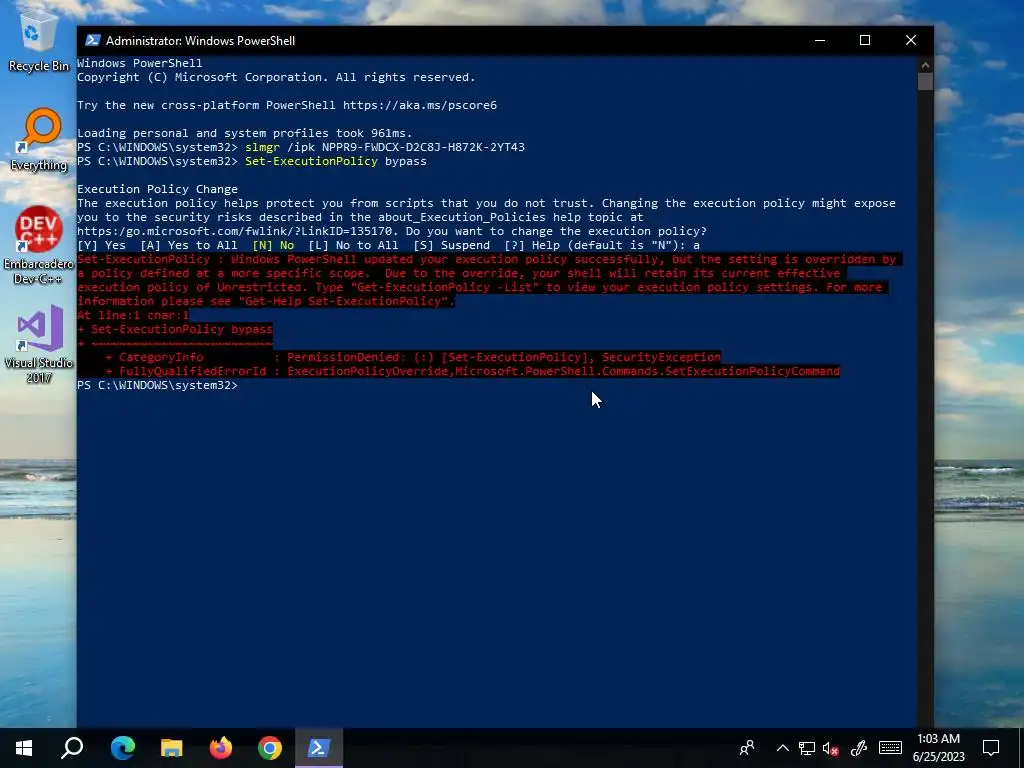Click the FullyQualifiedErrorId error line
The image size is (1024, 768).
pyautogui.click(x=472, y=372)
